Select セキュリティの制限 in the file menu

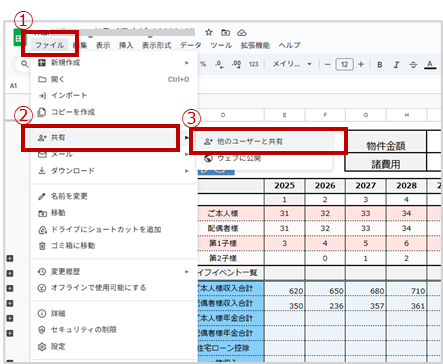click(x=114, y=330)
